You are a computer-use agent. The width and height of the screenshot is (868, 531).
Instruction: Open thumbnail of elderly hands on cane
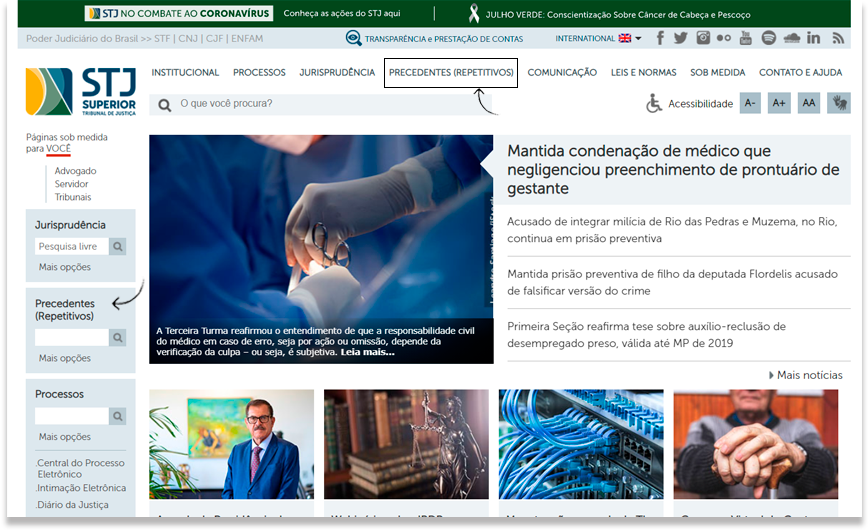tap(756, 444)
